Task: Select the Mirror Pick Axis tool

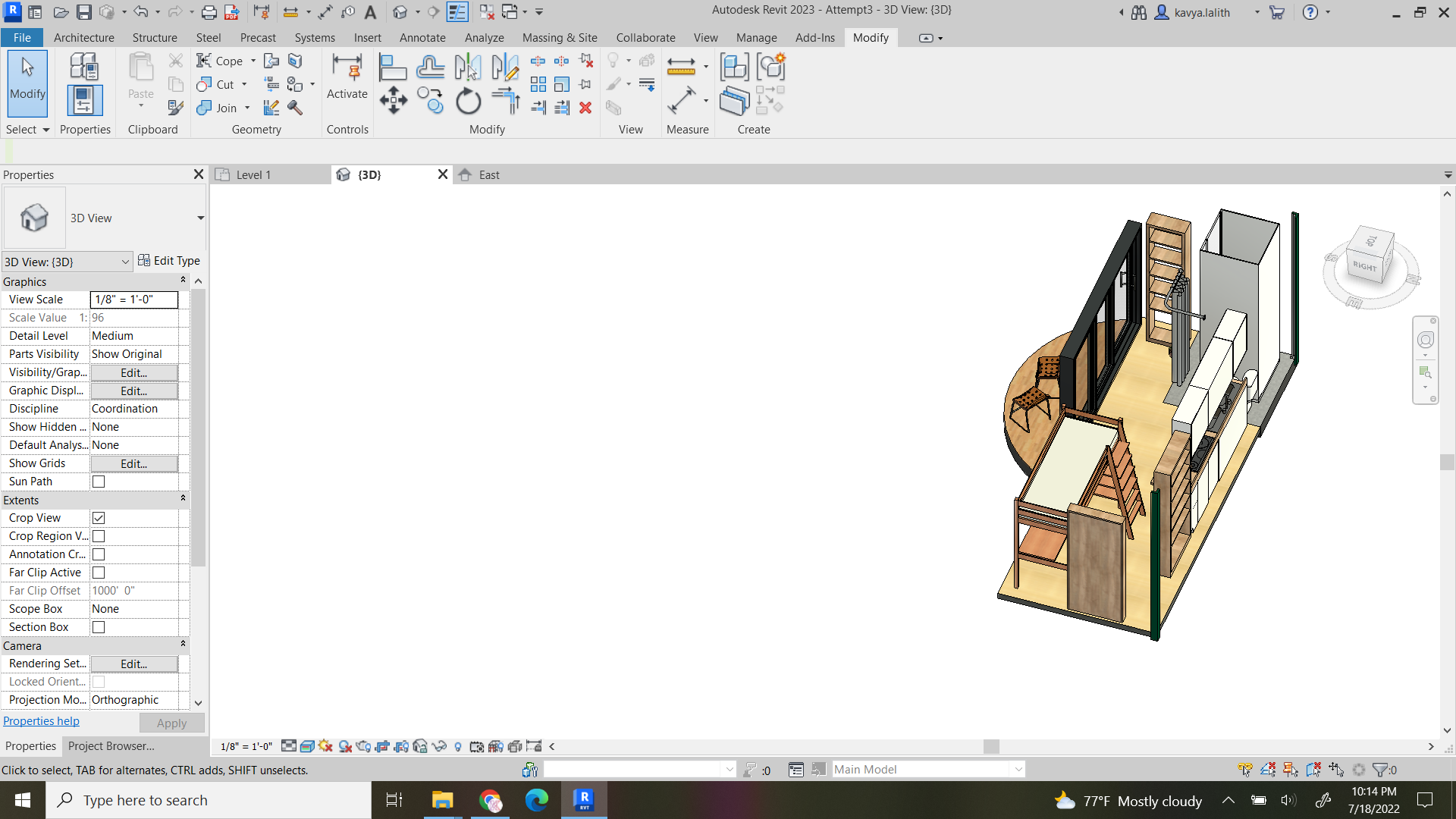Action: click(469, 67)
